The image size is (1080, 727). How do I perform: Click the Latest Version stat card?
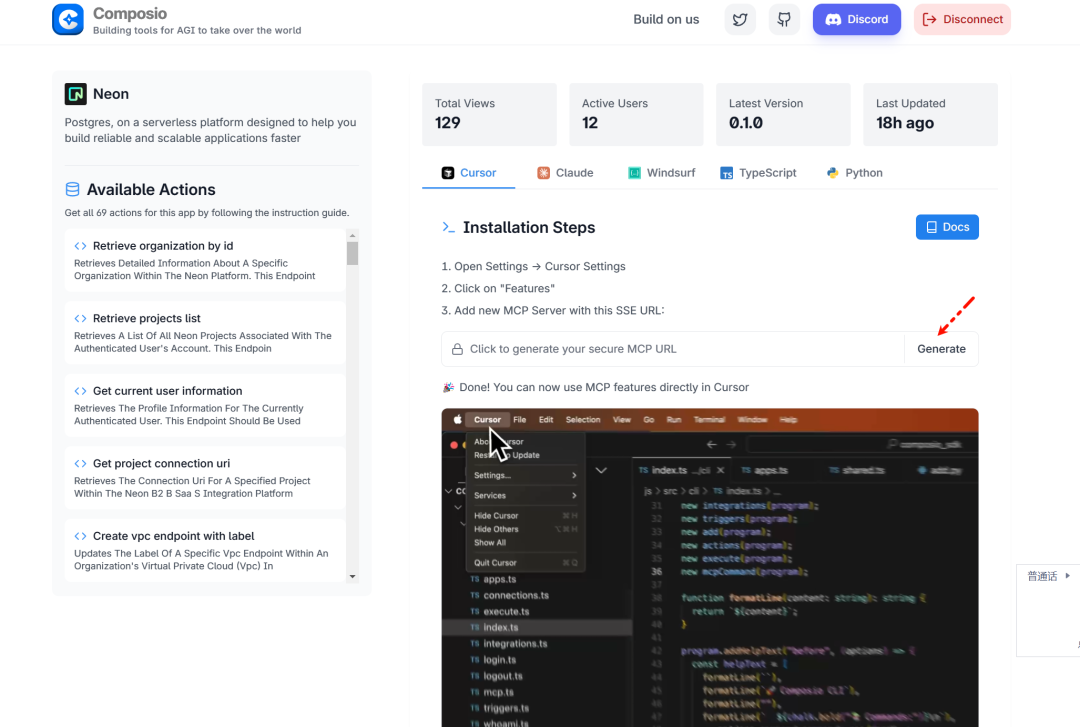(x=783, y=114)
